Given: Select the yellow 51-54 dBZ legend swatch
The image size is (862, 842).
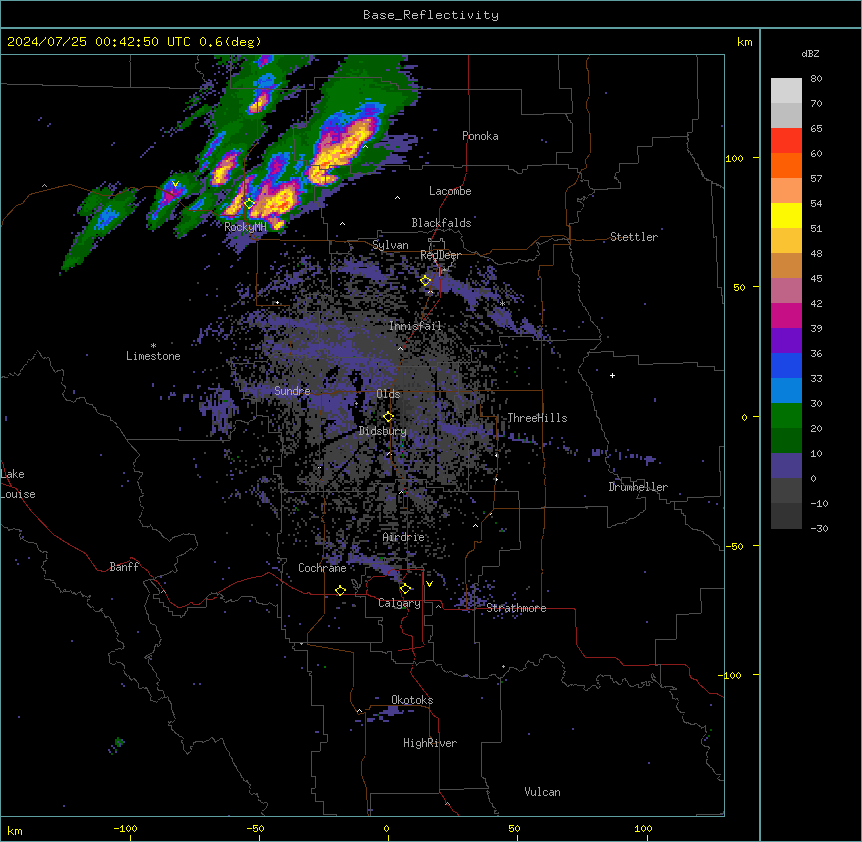Looking at the screenshot, I should click(786, 215).
